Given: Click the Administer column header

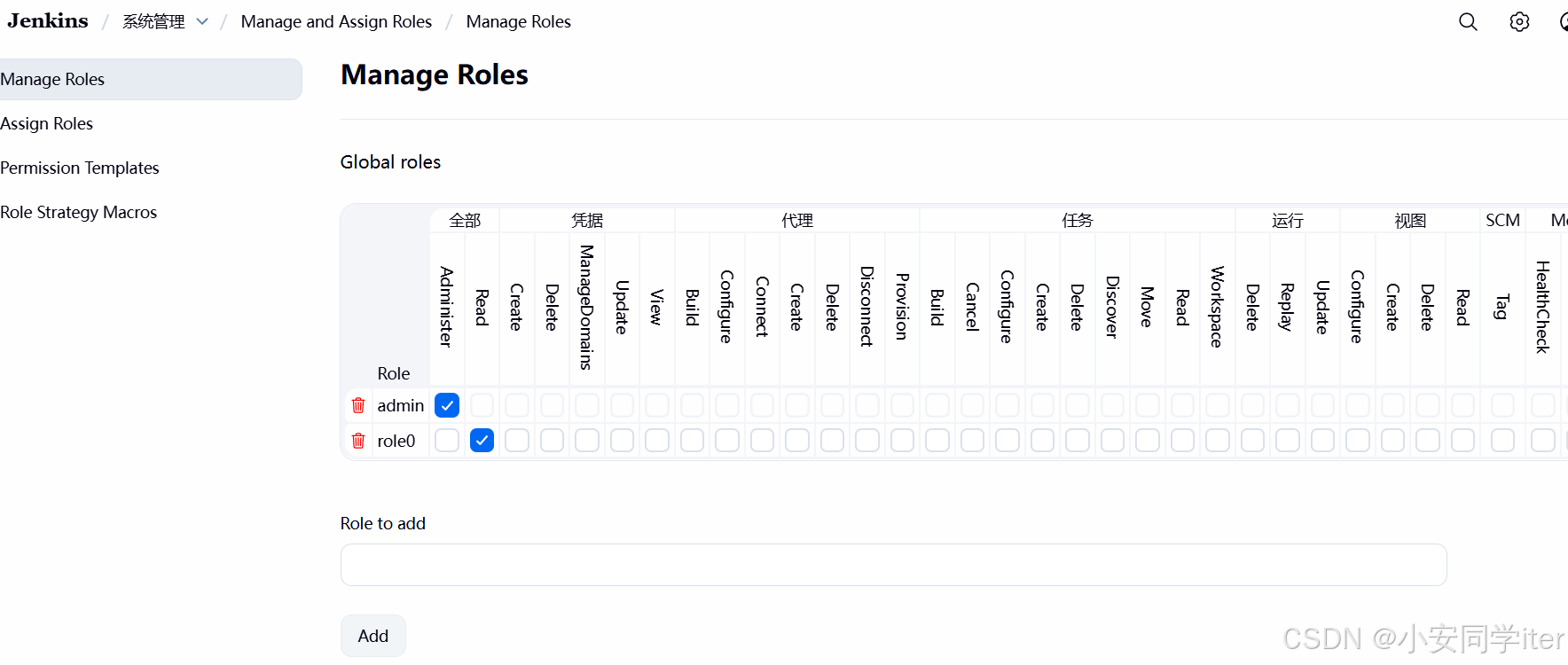Looking at the screenshot, I should coord(447,307).
